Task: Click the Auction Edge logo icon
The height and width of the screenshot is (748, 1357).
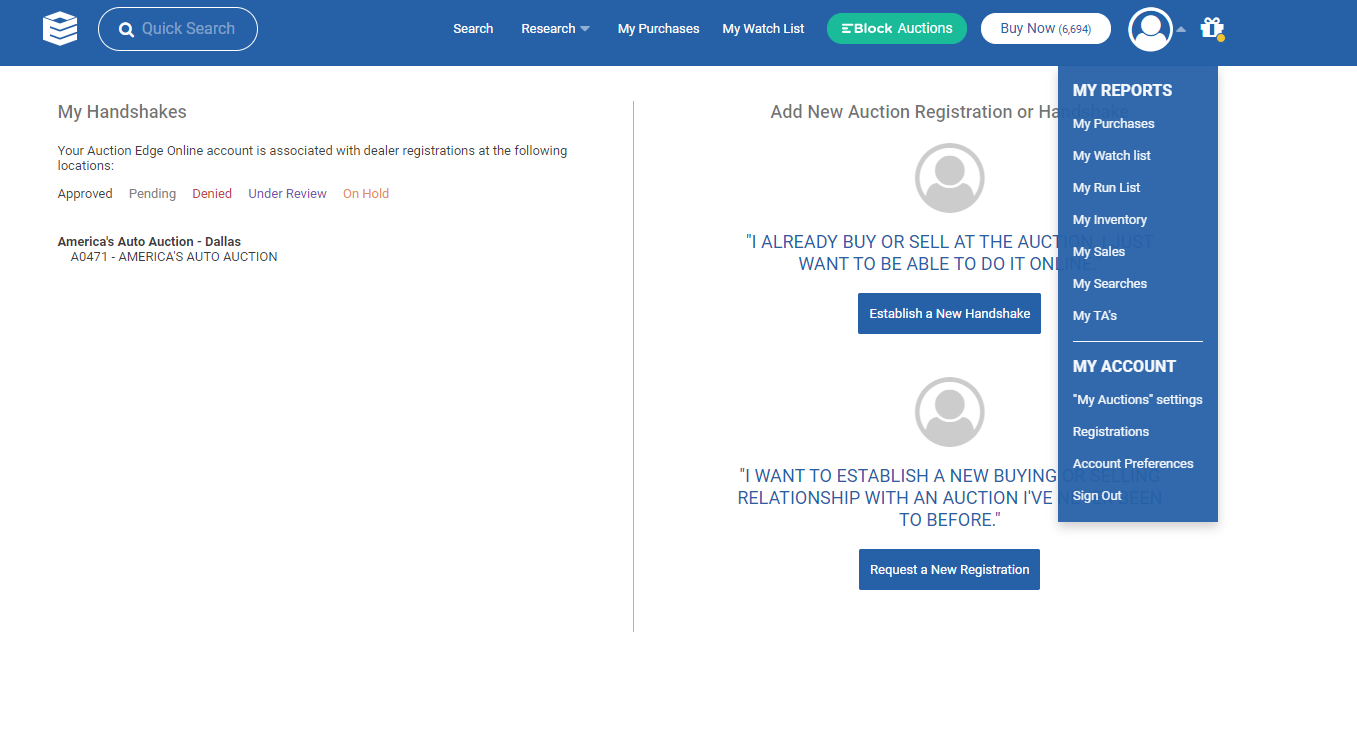Action: [x=60, y=29]
